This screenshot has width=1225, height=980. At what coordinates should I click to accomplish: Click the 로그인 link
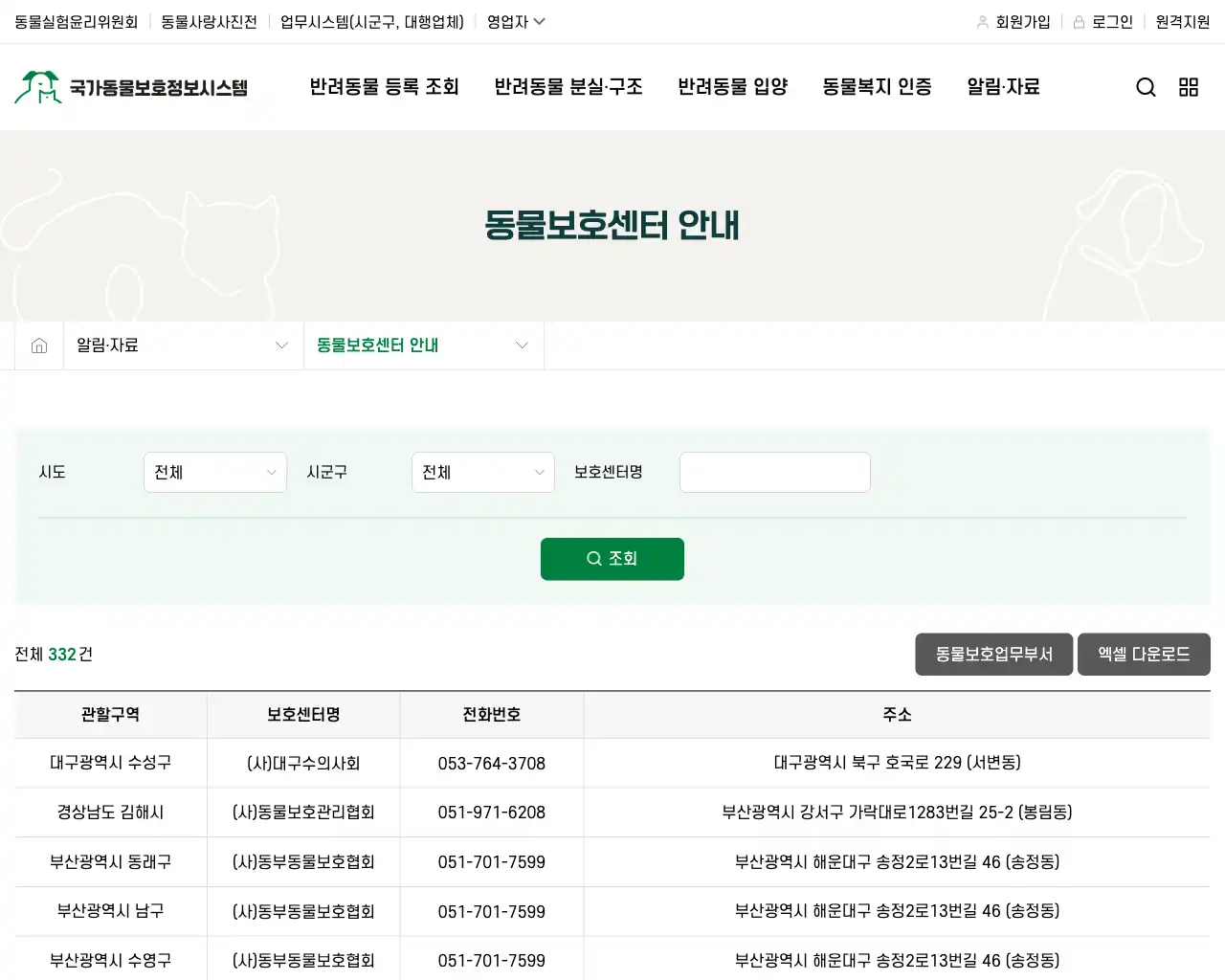[1112, 22]
